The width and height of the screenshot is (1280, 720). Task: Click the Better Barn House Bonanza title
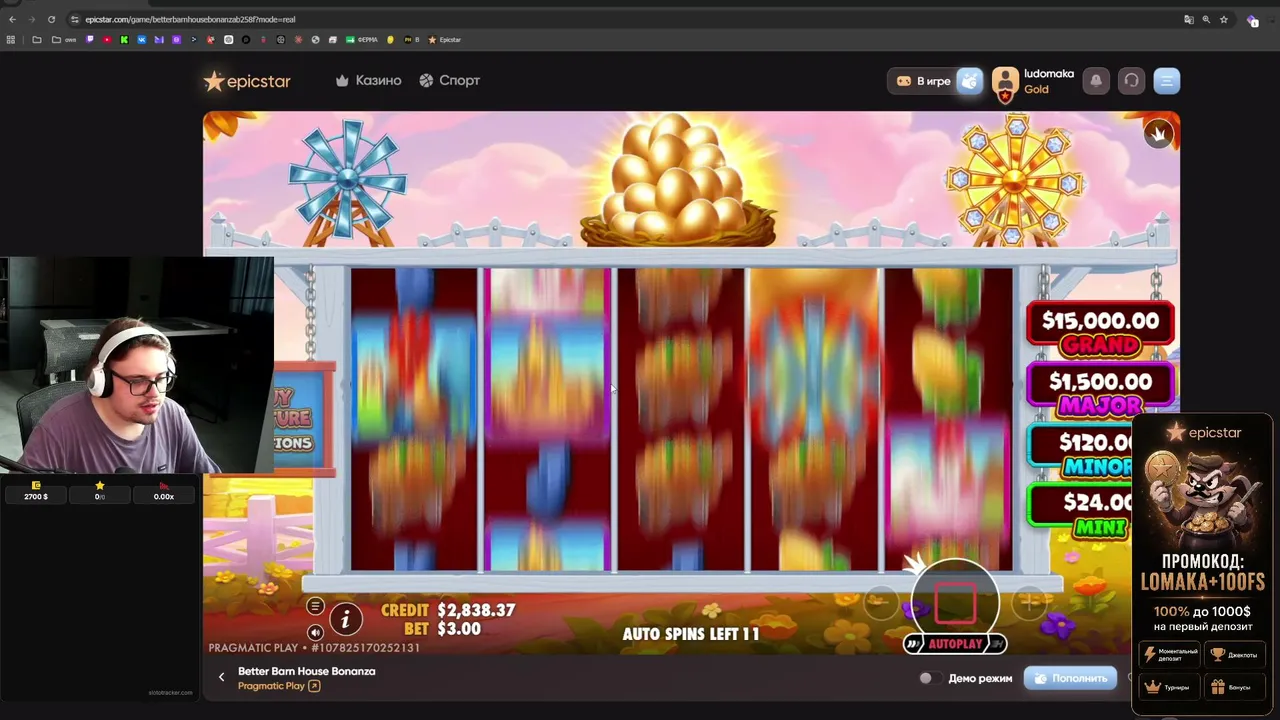coord(307,671)
